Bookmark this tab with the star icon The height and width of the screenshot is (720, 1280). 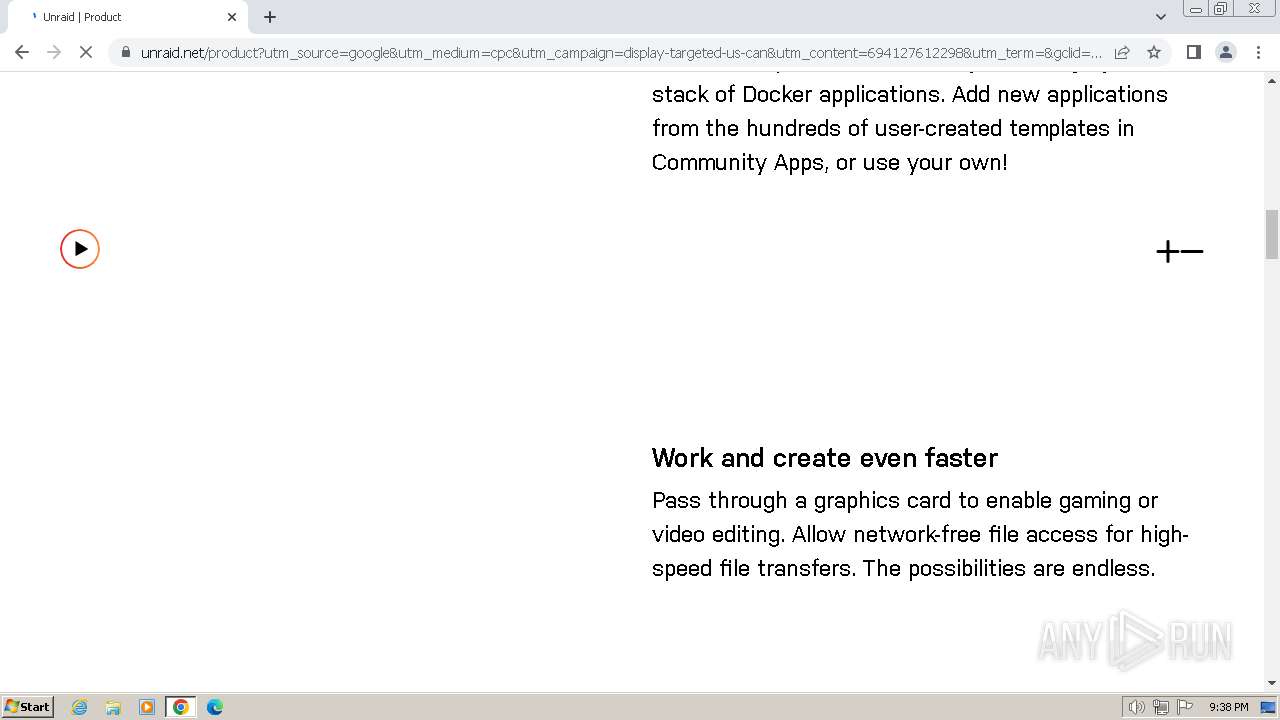(x=1154, y=52)
